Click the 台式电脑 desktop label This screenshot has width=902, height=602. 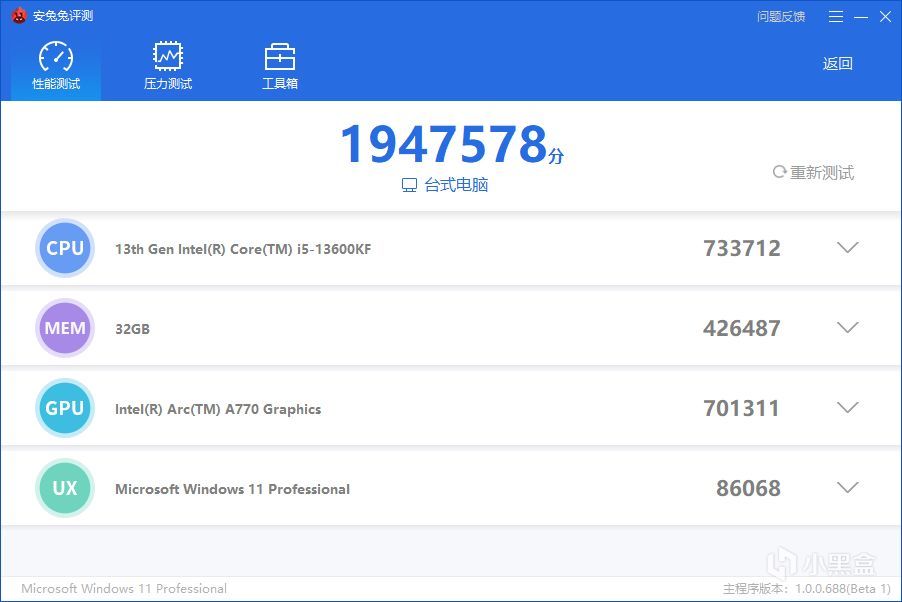(456, 185)
